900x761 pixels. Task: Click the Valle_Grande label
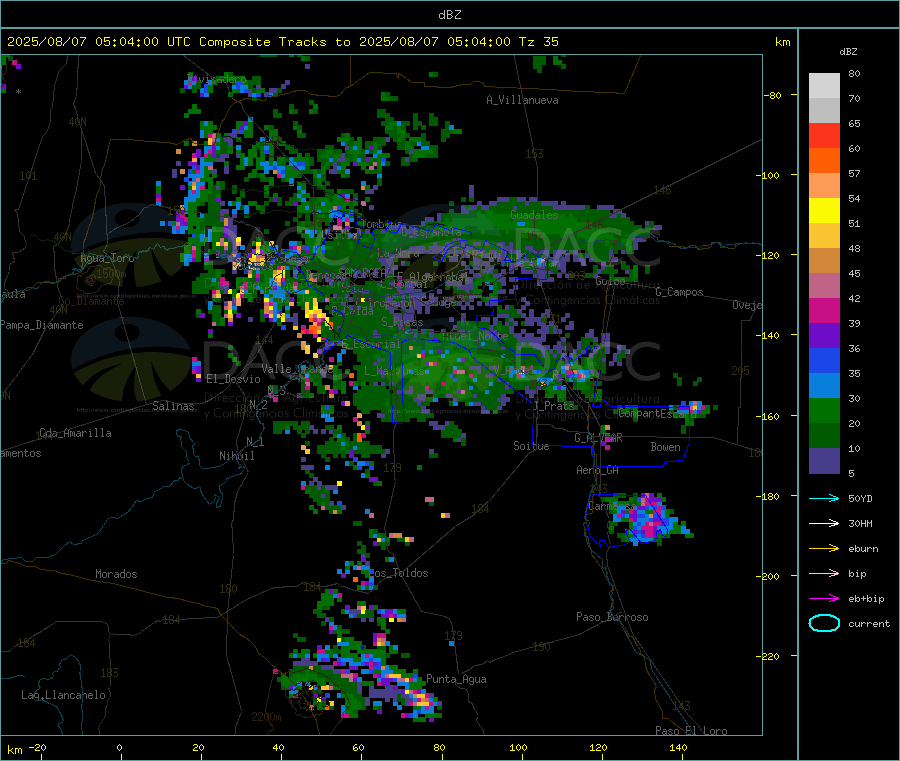297,368
